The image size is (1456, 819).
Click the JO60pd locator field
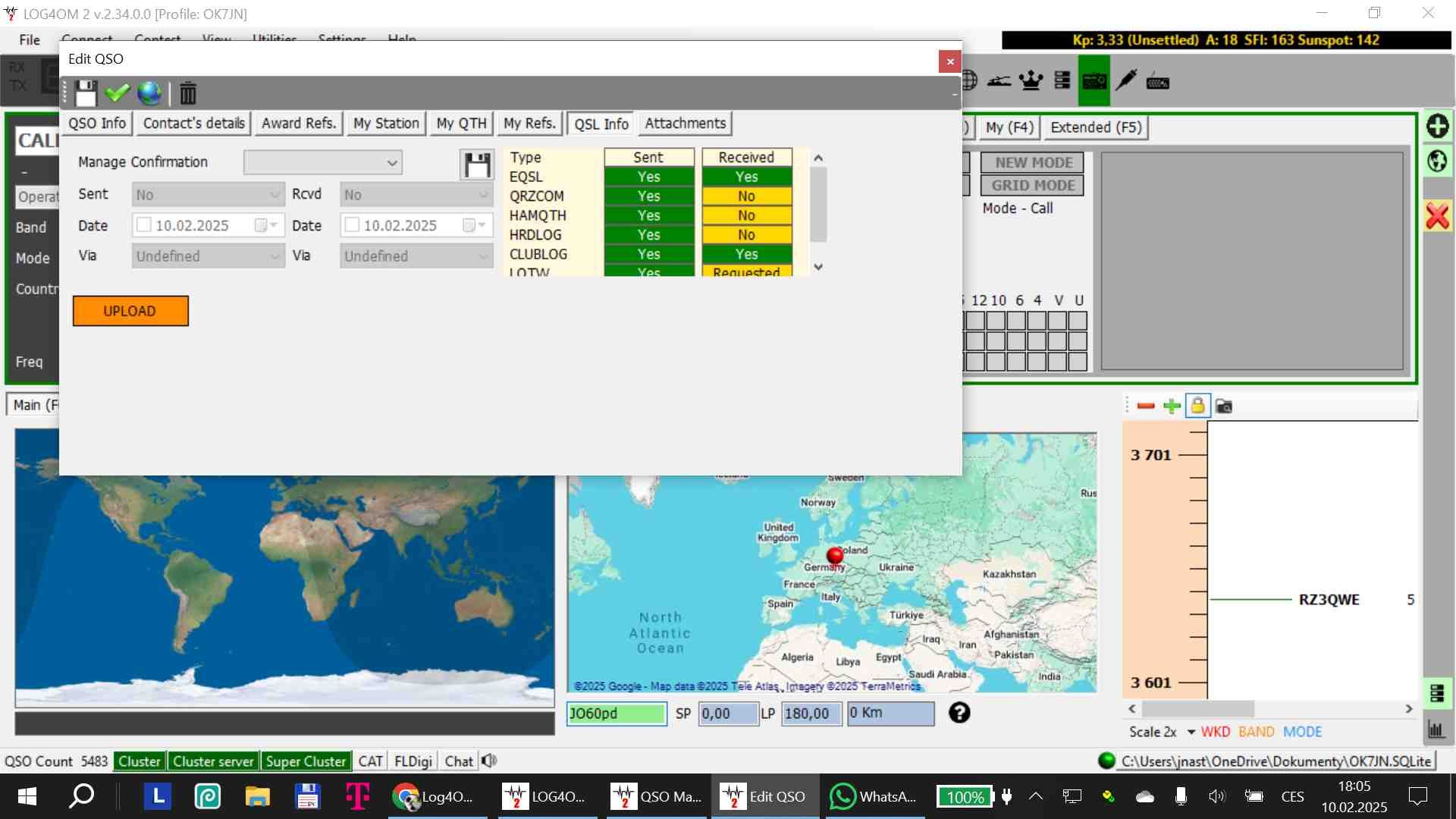617,714
